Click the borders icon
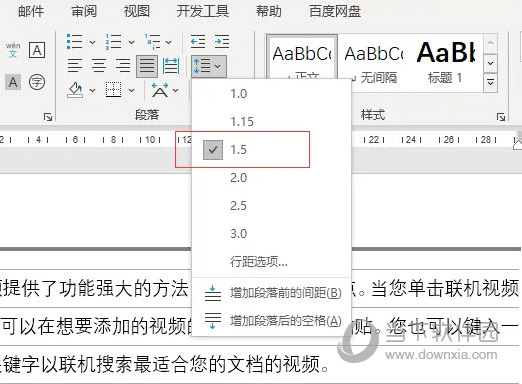The width and height of the screenshot is (522, 384). pyautogui.click(x=113, y=90)
